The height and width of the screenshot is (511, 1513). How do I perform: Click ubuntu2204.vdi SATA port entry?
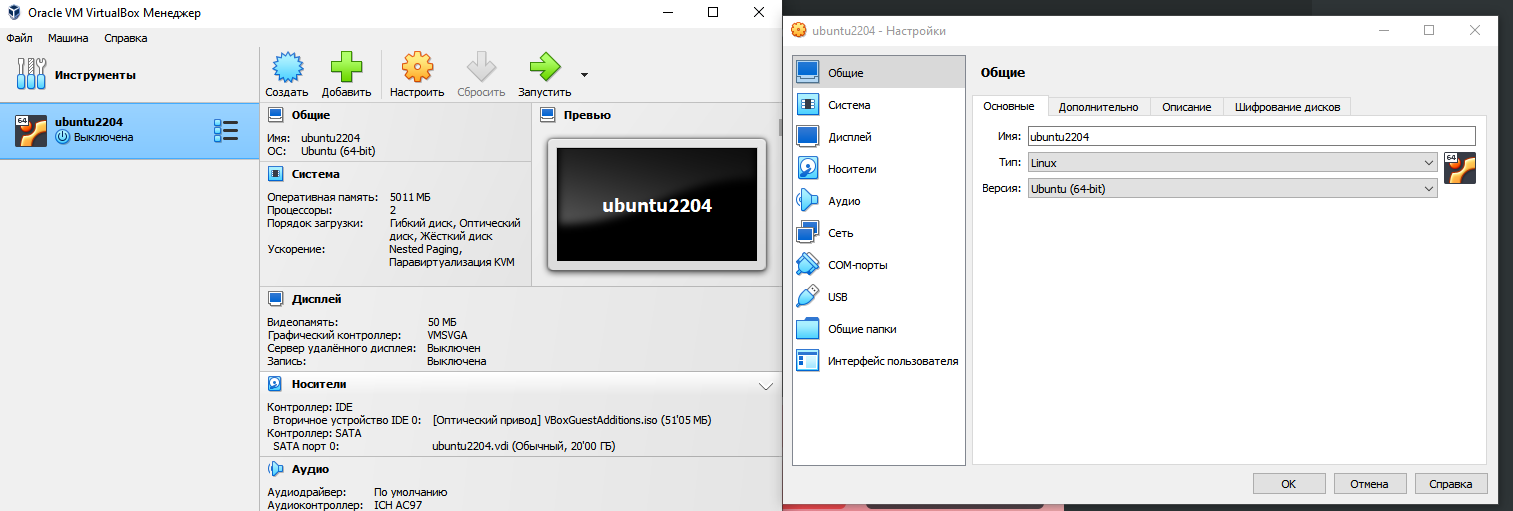point(524,446)
